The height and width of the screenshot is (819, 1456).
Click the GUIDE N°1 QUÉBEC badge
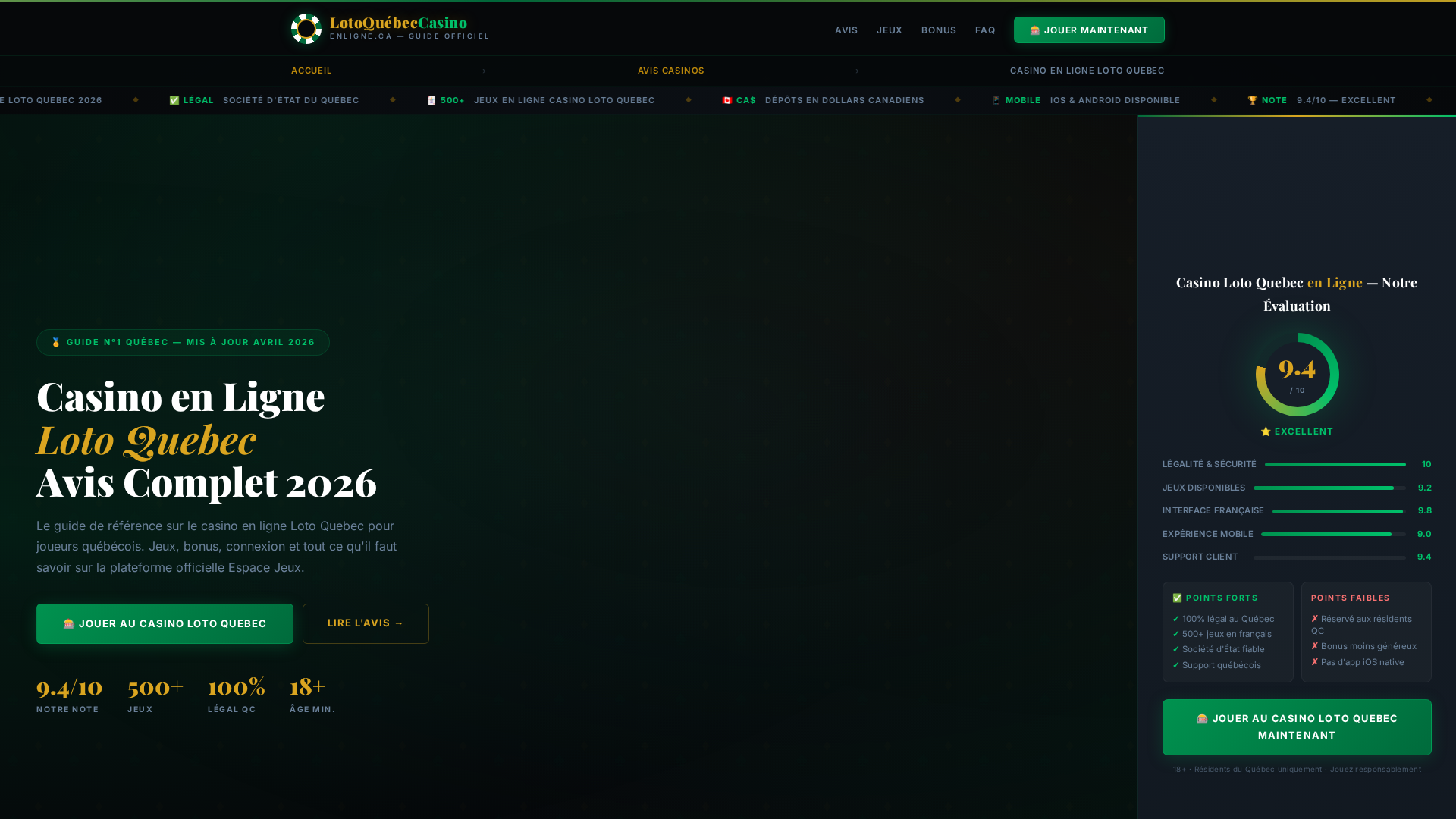[183, 343]
